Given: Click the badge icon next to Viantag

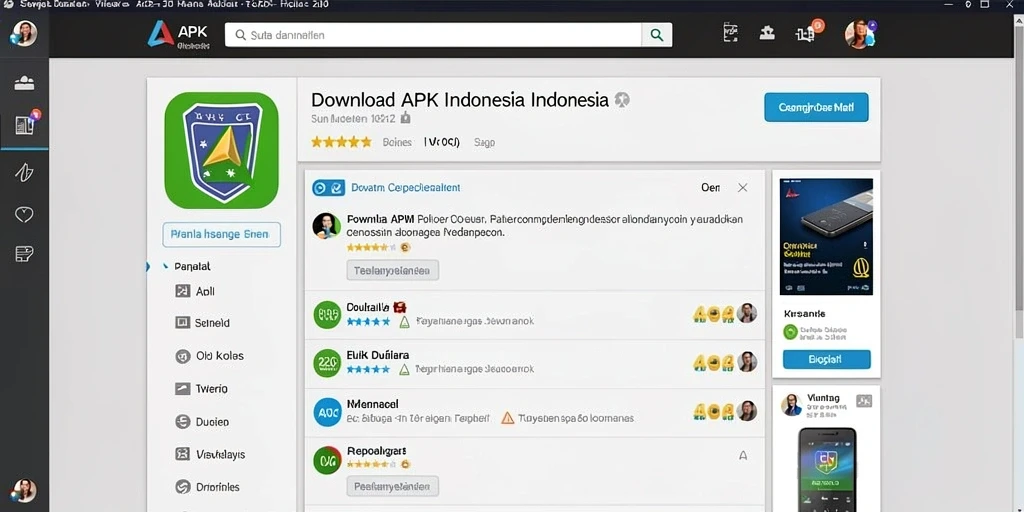Looking at the screenshot, I should click(864, 401).
